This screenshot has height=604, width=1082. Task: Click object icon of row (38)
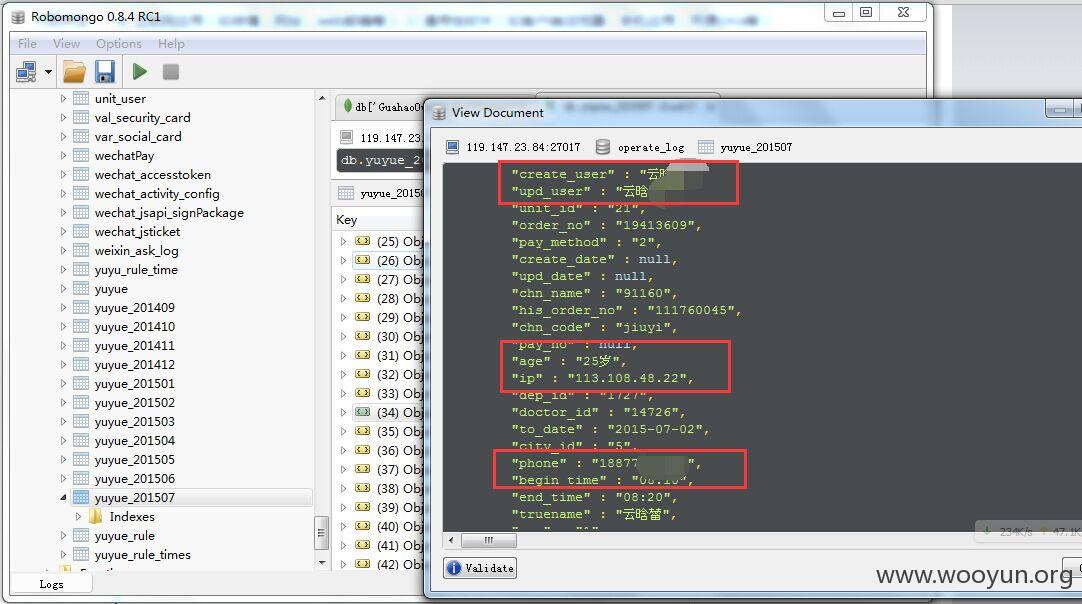[x=362, y=488]
